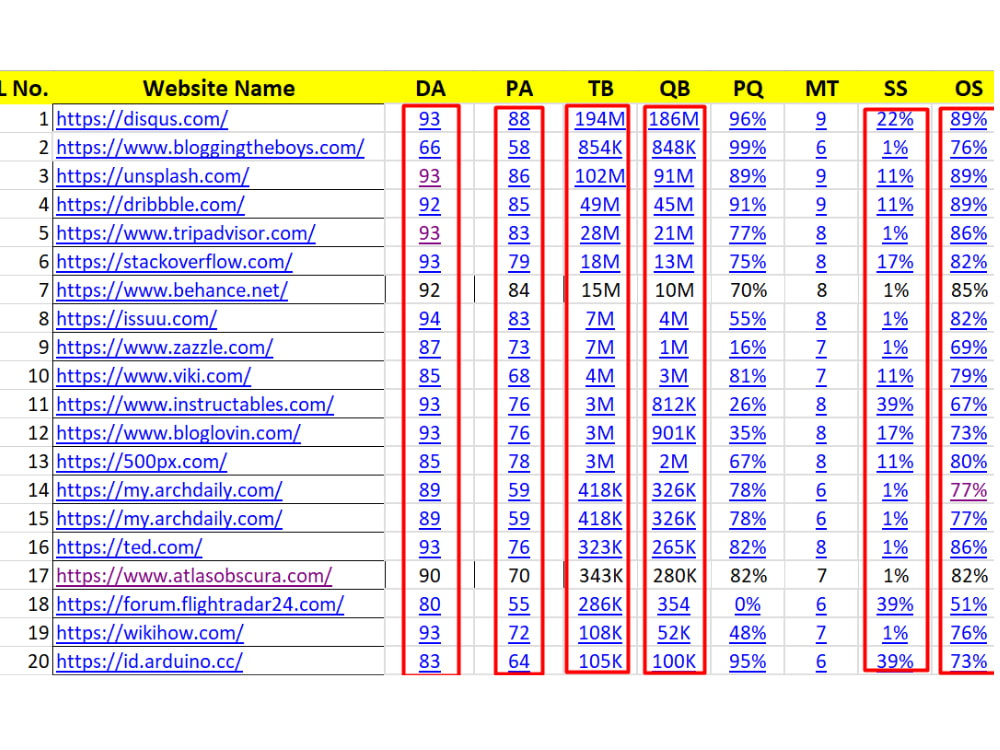Click DA value 94 for issuu
Screen dimensions: 1000x750
click(429, 319)
